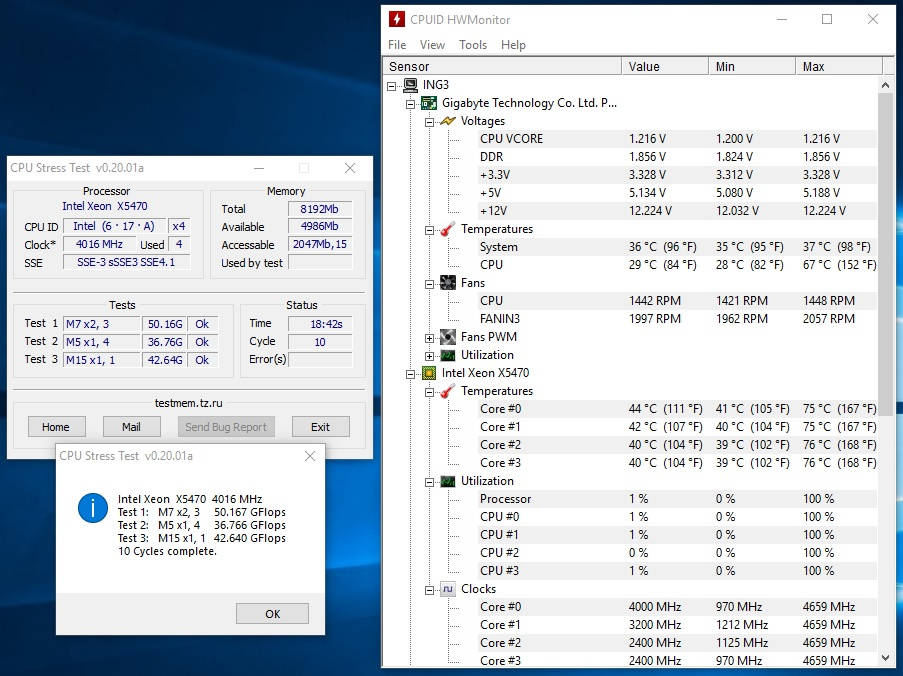This screenshot has height=676, width=903.
Task: Click the Intel Xeon X5470 chip icon
Action: (429, 373)
